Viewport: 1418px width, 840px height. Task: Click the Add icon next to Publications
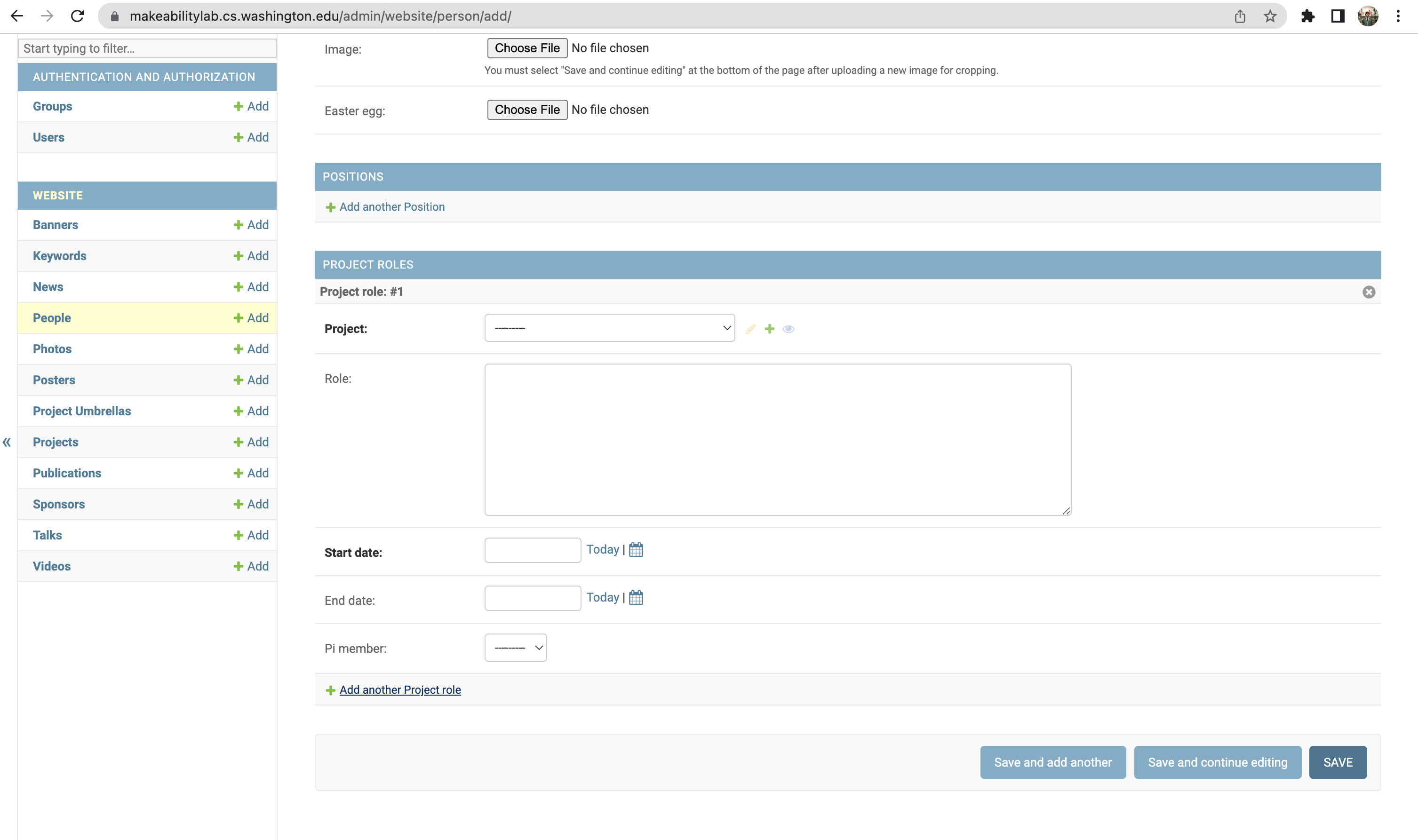pos(251,473)
